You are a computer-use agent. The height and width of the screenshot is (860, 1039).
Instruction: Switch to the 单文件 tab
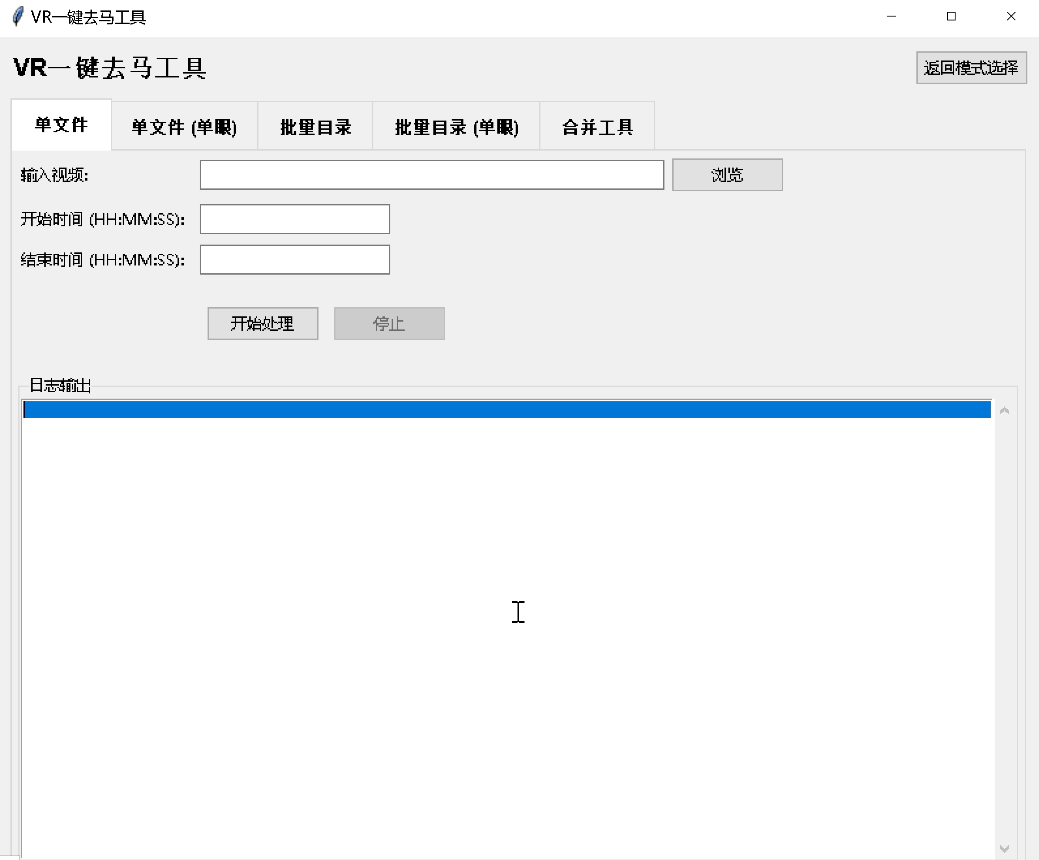click(61, 125)
